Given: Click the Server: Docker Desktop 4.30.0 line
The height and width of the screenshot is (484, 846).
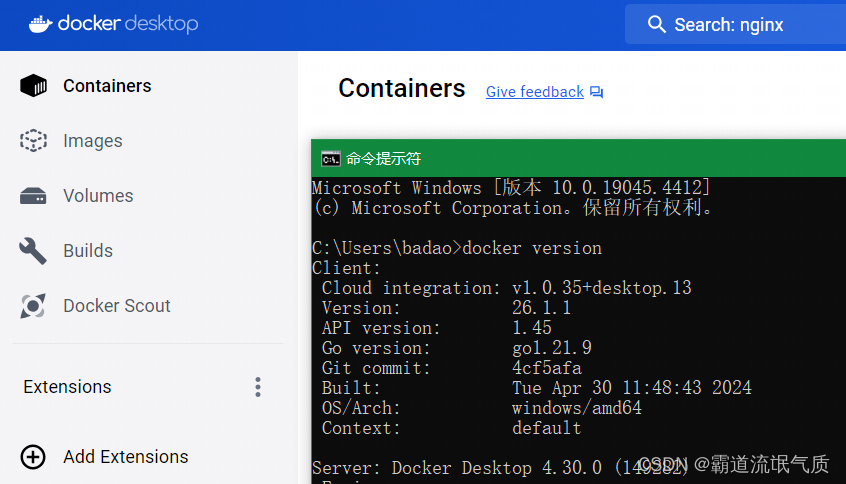Looking at the screenshot, I should [x=500, y=468].
